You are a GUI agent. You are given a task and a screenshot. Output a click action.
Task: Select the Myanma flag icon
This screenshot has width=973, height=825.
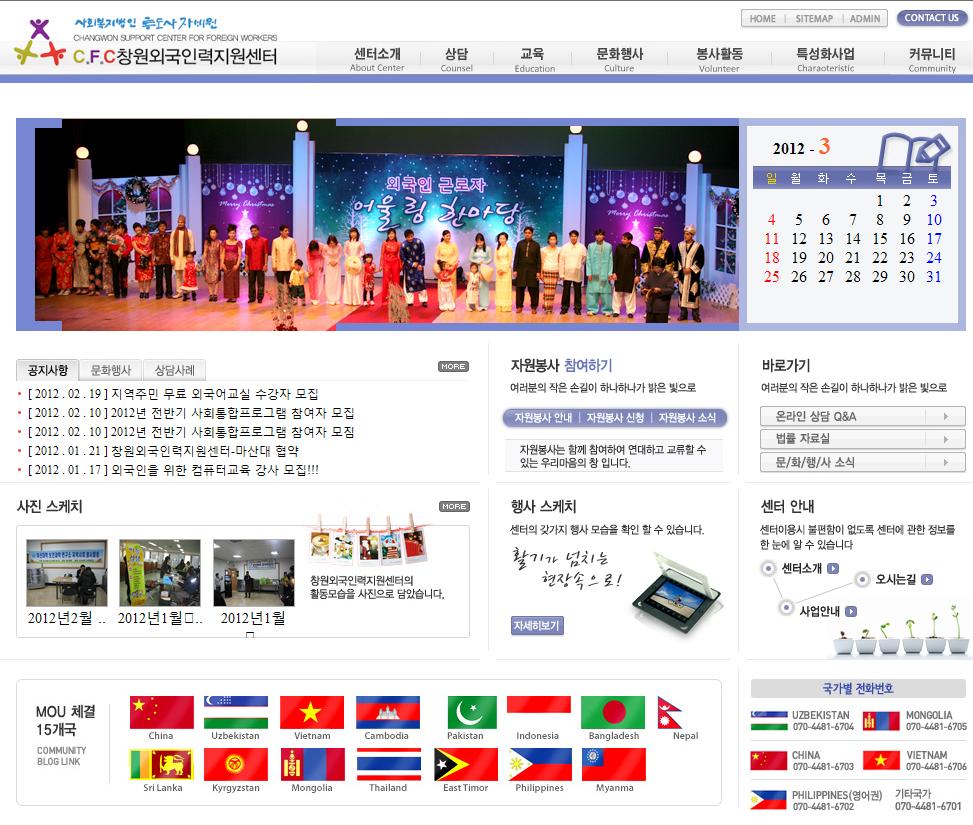pyautogui.click(x=614, y=764)
